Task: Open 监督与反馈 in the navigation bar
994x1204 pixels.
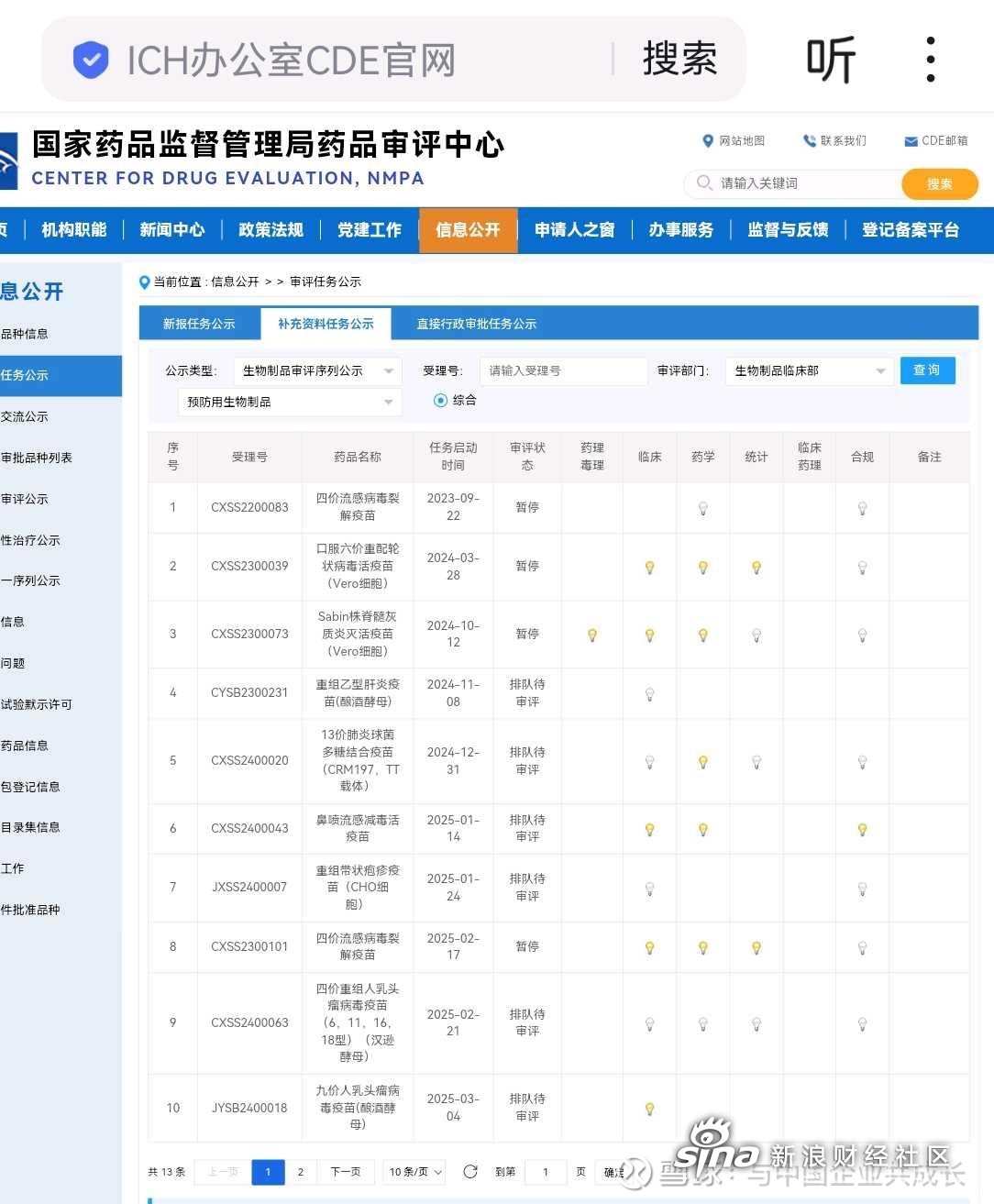Action: point(788,229)
